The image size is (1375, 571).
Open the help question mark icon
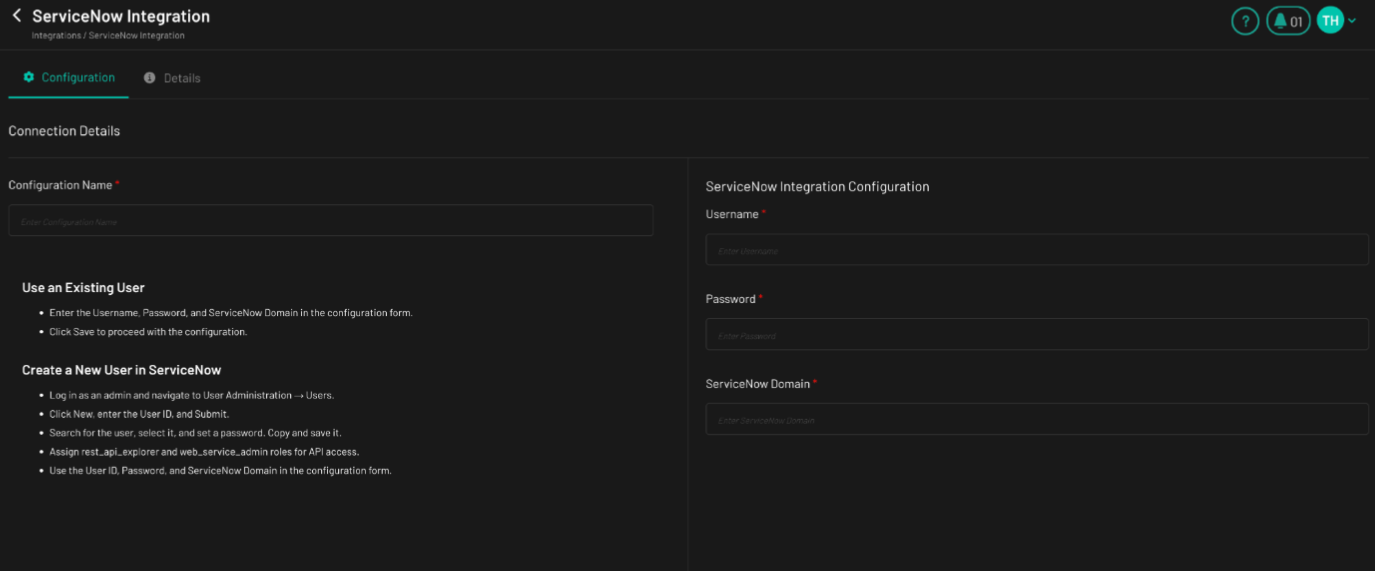click(1245, 21)
